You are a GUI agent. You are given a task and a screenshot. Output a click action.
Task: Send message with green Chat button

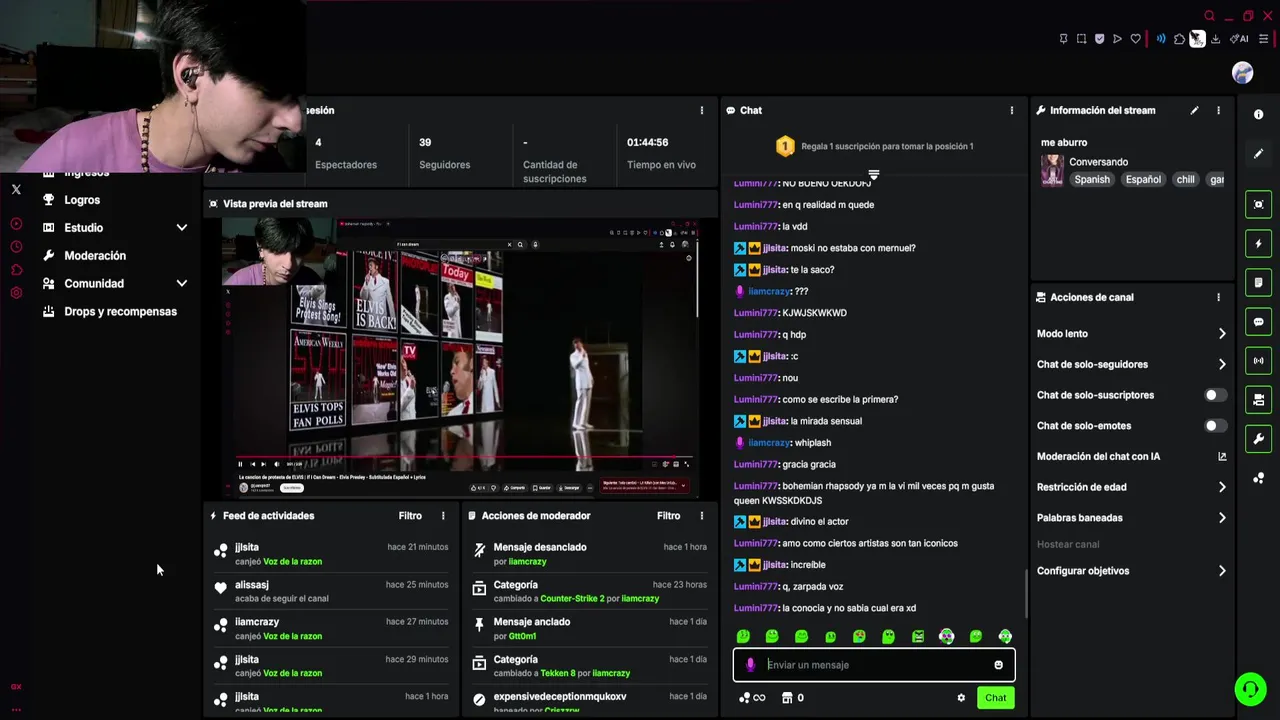[996, 698]
